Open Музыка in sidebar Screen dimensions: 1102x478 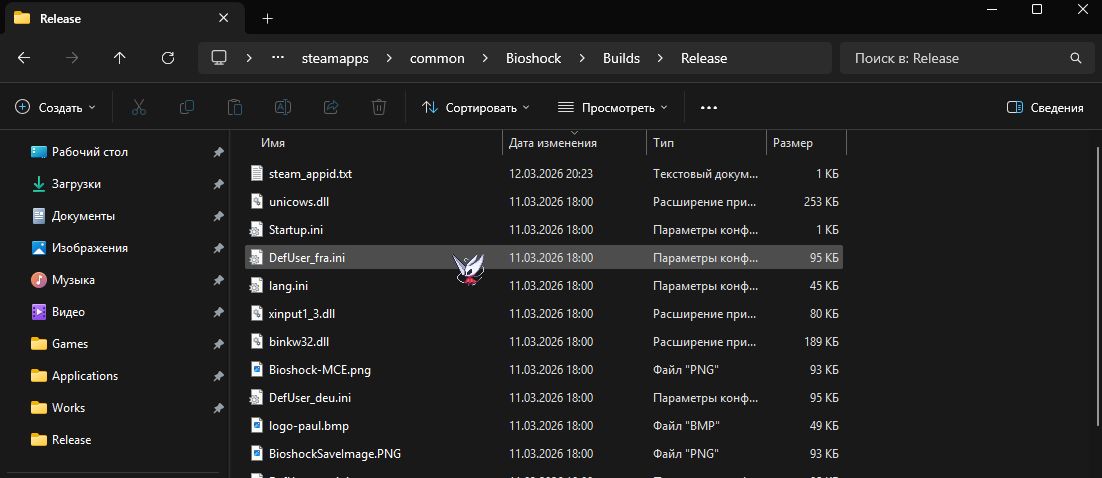point(73,280)
